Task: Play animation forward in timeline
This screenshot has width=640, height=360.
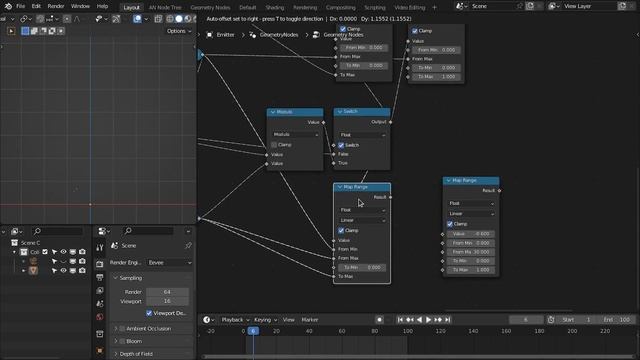Action: 429,320
